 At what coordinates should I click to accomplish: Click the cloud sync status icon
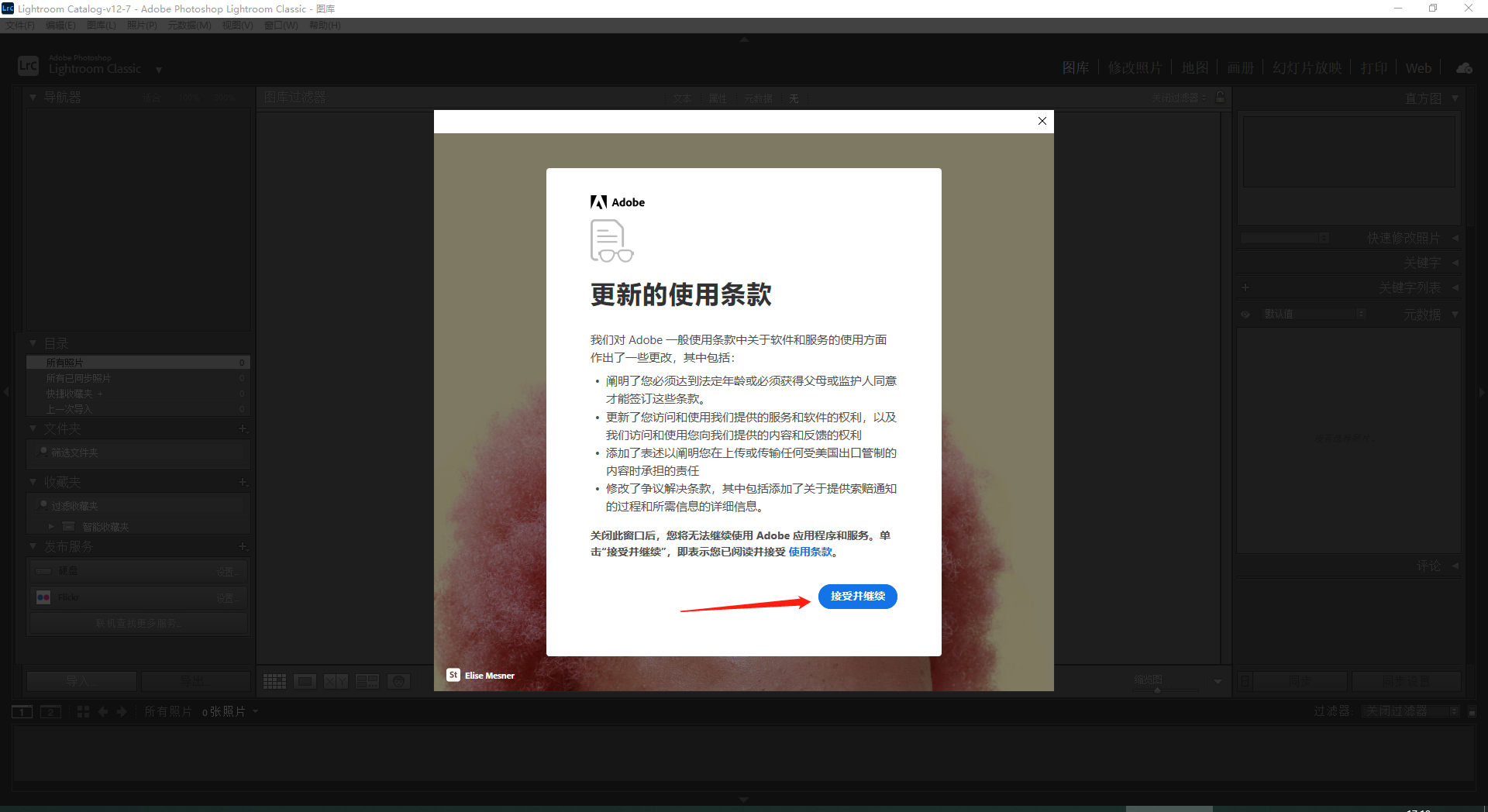click(1464, 68)
